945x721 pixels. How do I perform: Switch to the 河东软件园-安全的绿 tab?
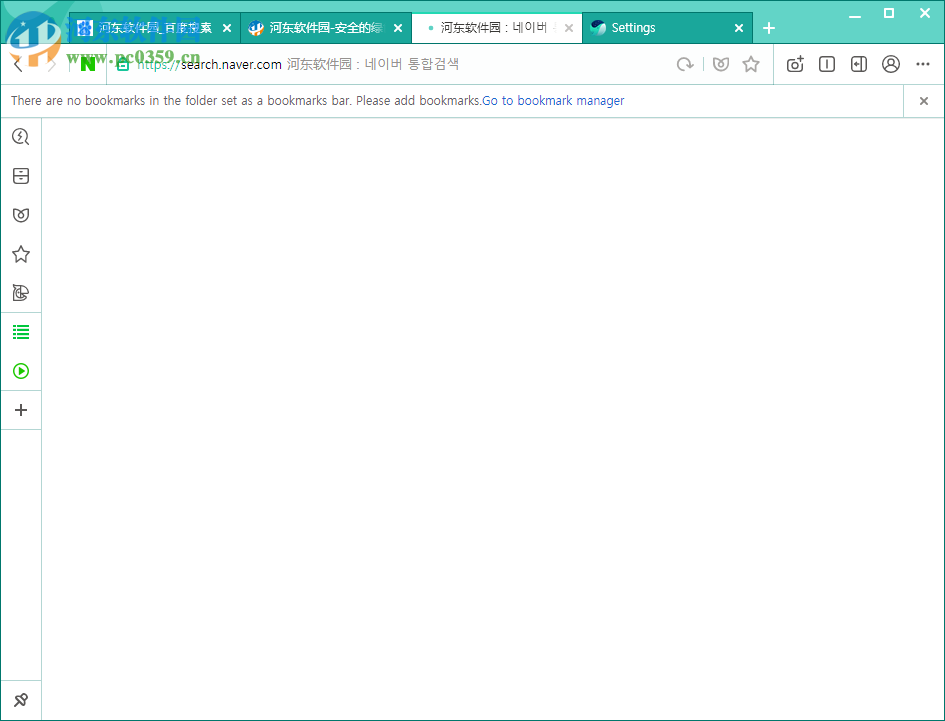click(325, 28)
